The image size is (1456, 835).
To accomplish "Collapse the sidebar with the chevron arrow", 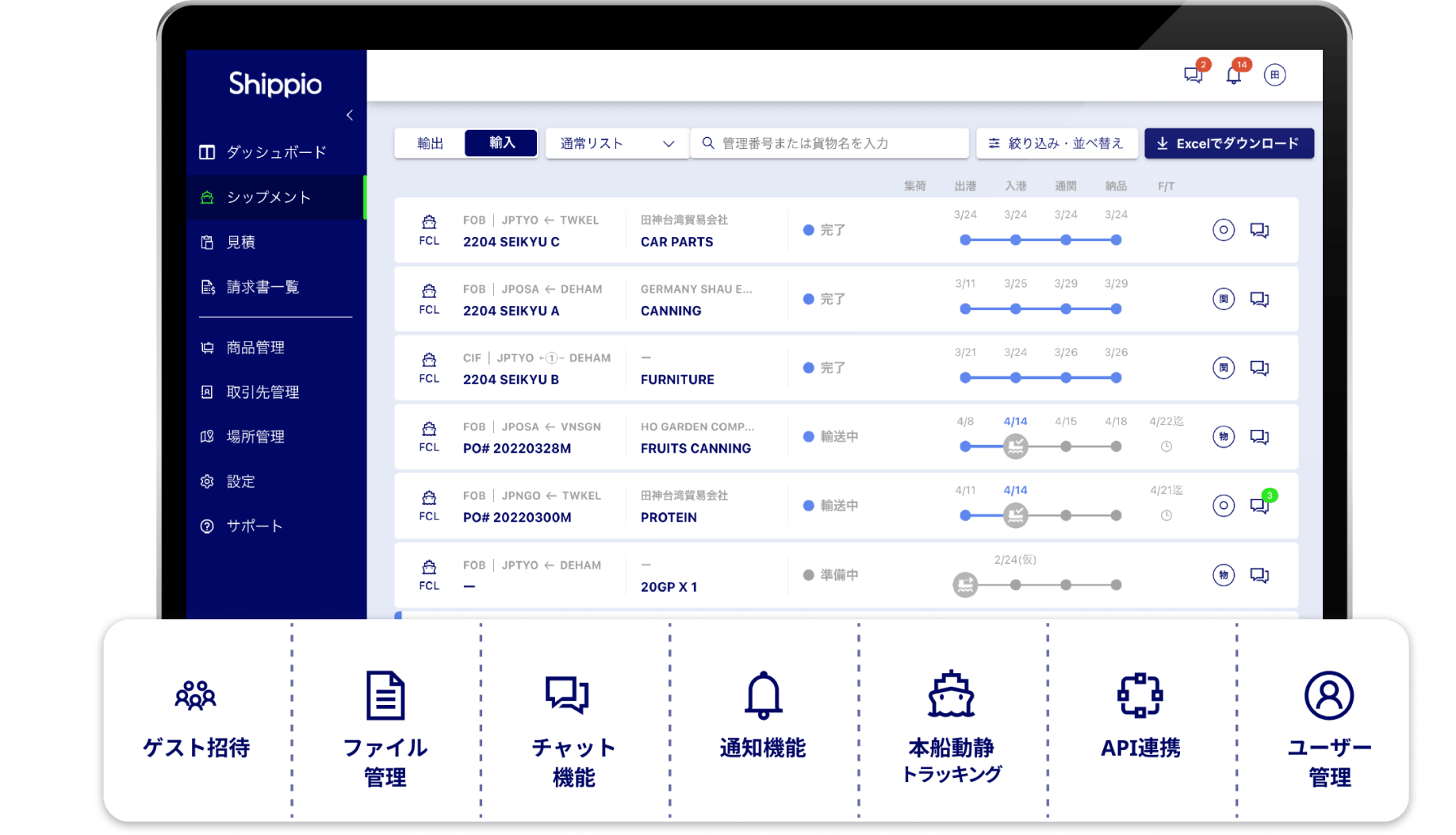I will tap(350, 114).
